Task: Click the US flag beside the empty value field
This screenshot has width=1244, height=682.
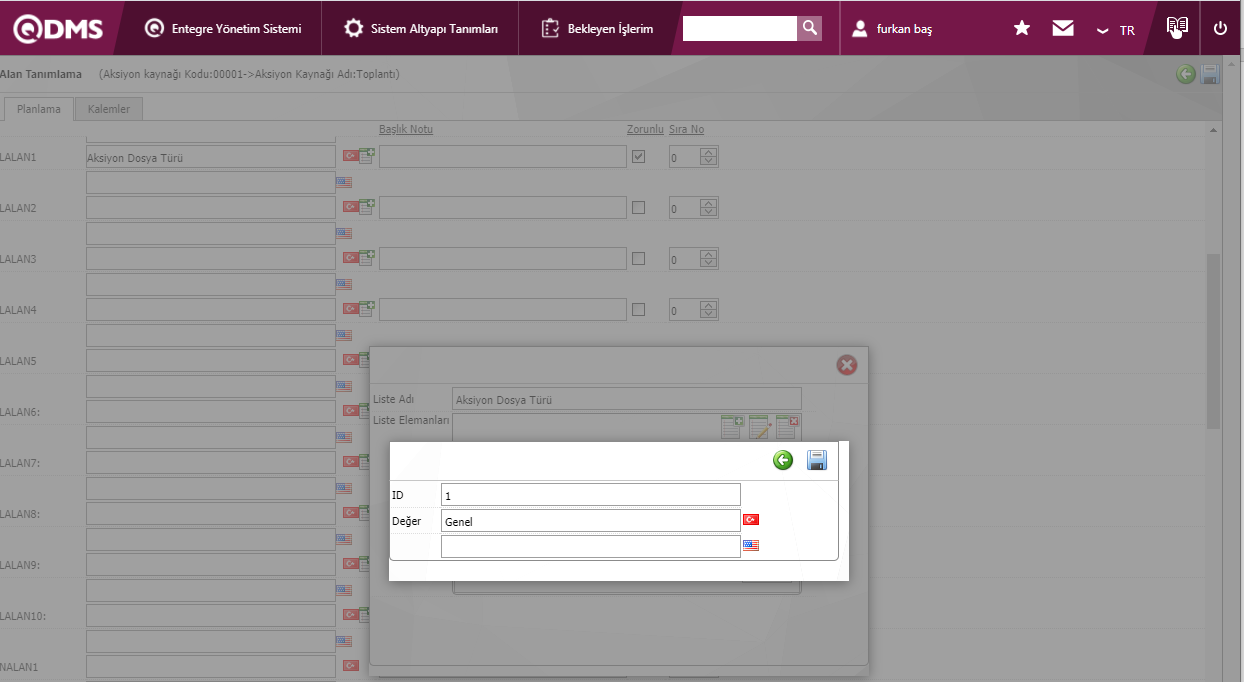Action: tap(751, 546)
